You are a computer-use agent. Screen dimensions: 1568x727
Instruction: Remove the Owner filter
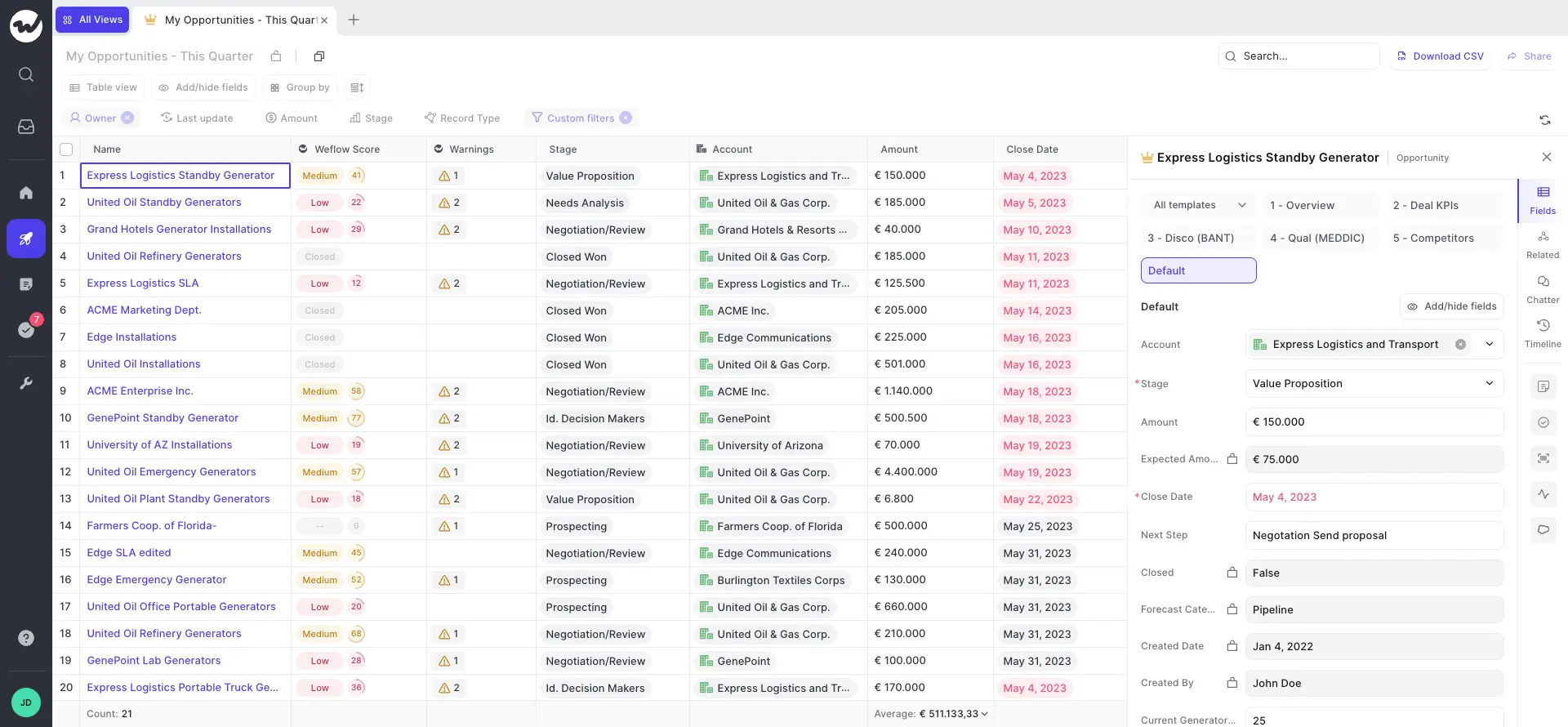pyautogui.click(x=127, y=118)
